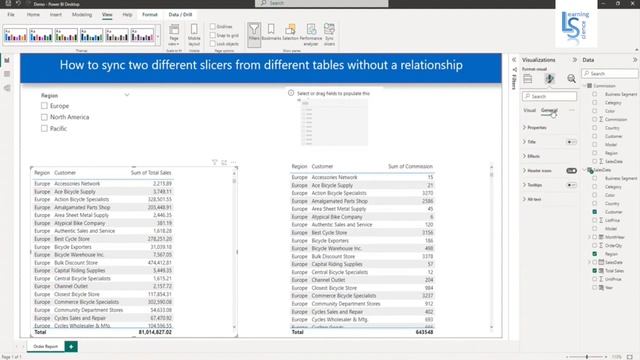Select the third theme thumbnail

66,36
